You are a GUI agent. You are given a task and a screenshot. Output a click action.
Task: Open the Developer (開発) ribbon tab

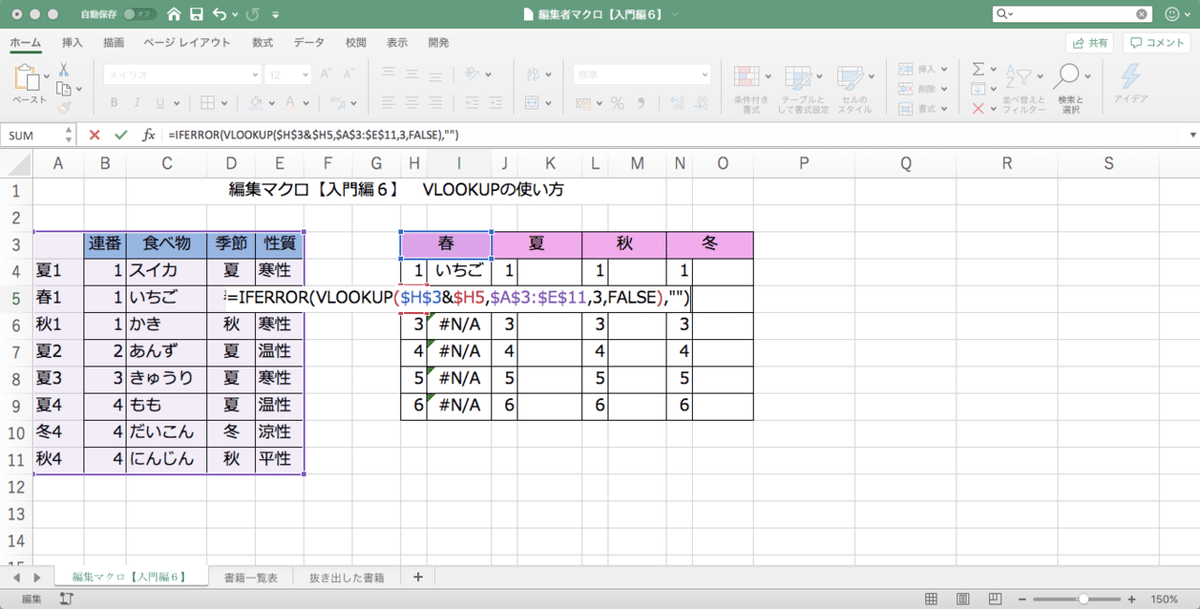click(x=438, y=43)
